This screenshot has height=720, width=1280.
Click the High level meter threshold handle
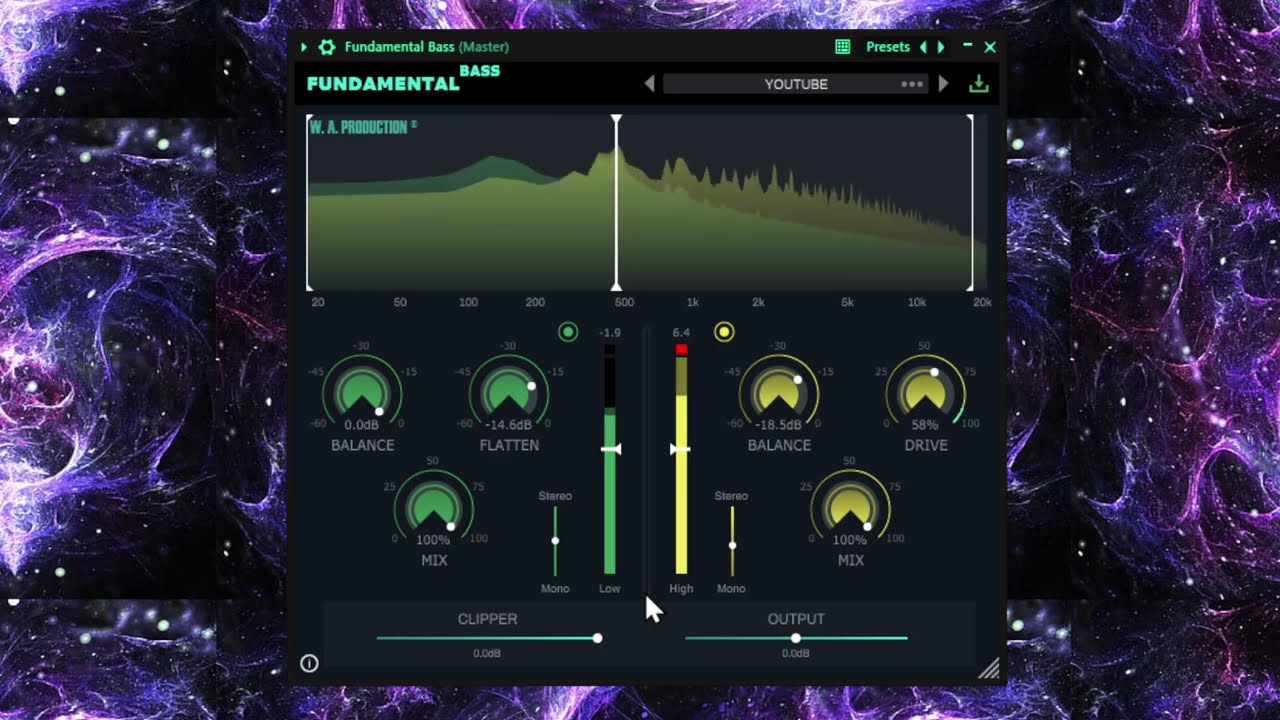pyautogui.click(x=680, y=450)
